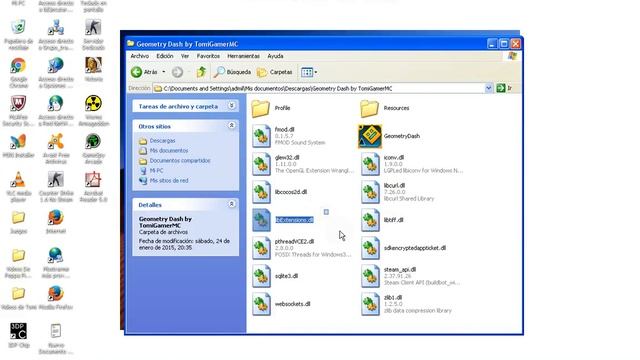Open the Atrás history dropdown arrow
Image resolution: width=640 pixels, height=360 pixels.
coord(164,72)
